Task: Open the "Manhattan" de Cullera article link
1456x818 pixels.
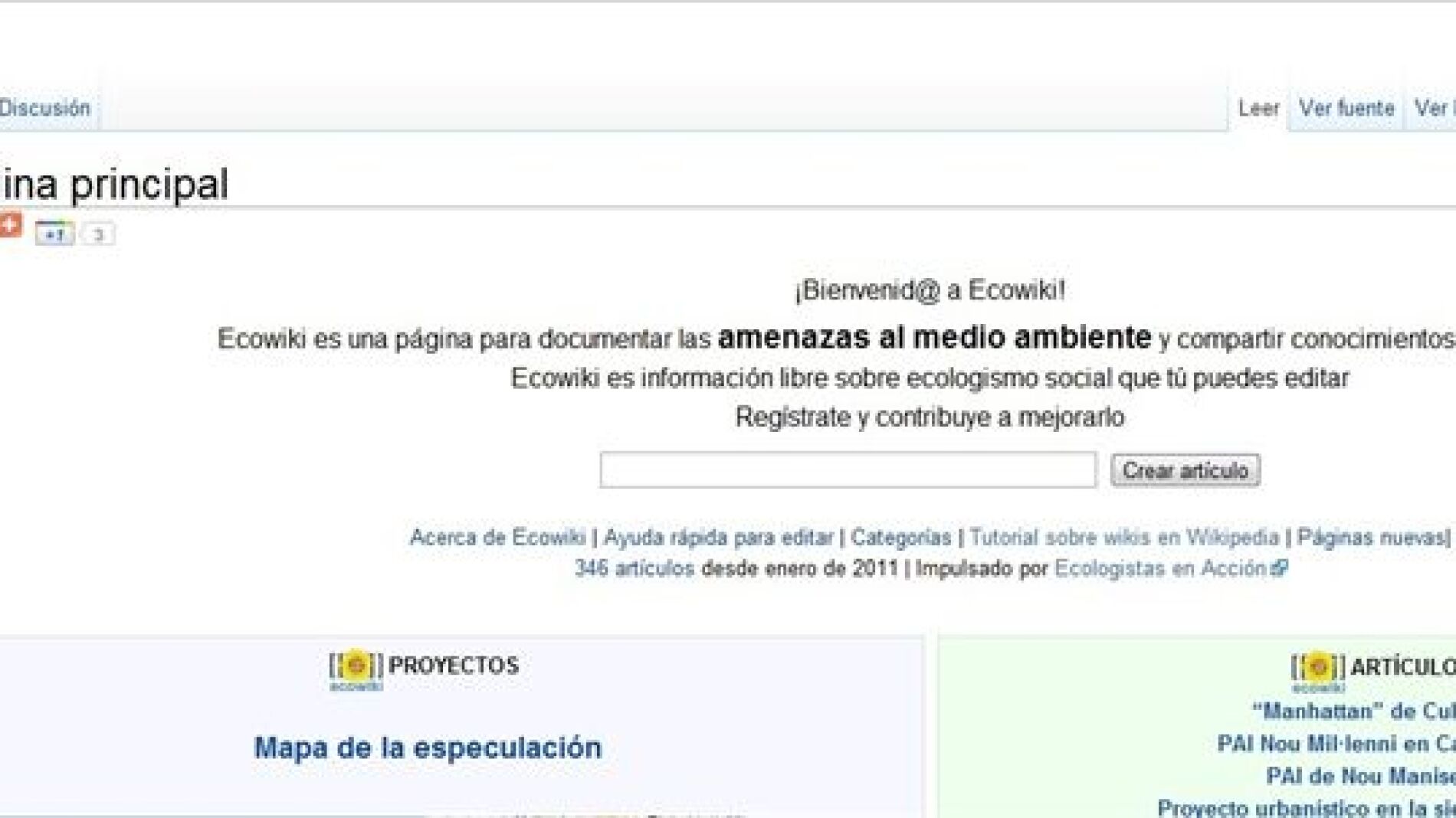Action: pos(1354,712)
